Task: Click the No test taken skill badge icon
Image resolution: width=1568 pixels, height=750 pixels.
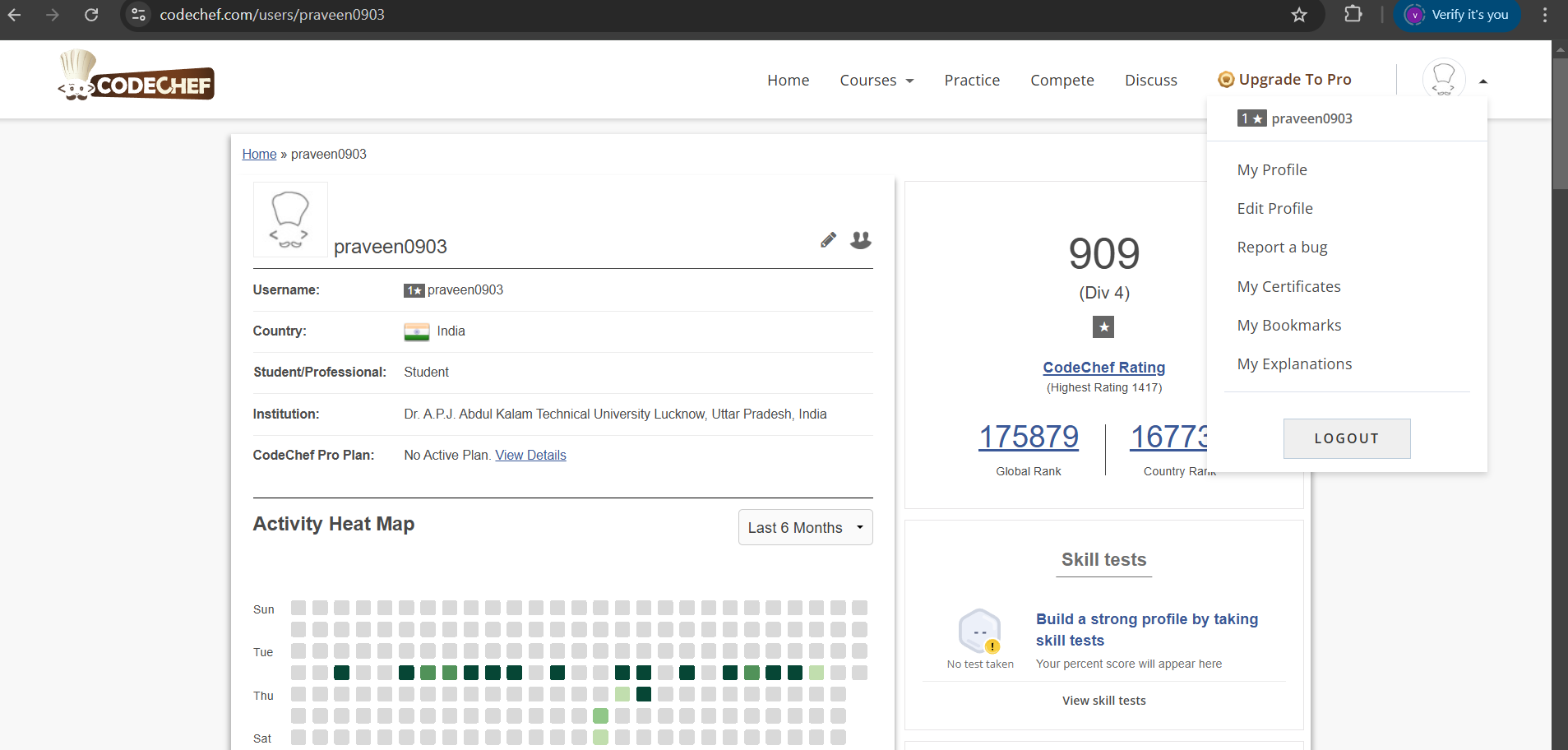Action: (x=980, y=631)
